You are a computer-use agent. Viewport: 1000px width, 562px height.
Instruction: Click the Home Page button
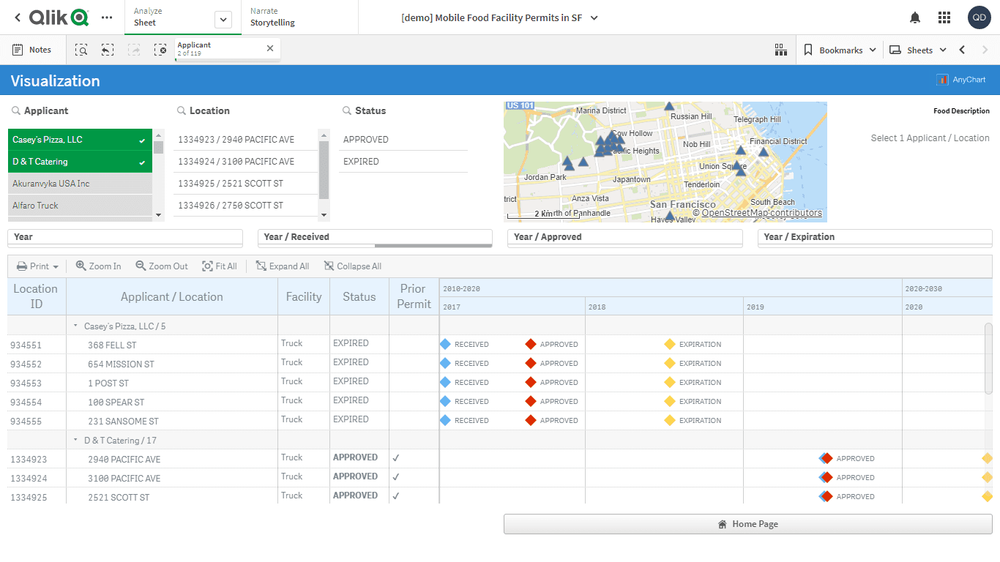point(747,524)
